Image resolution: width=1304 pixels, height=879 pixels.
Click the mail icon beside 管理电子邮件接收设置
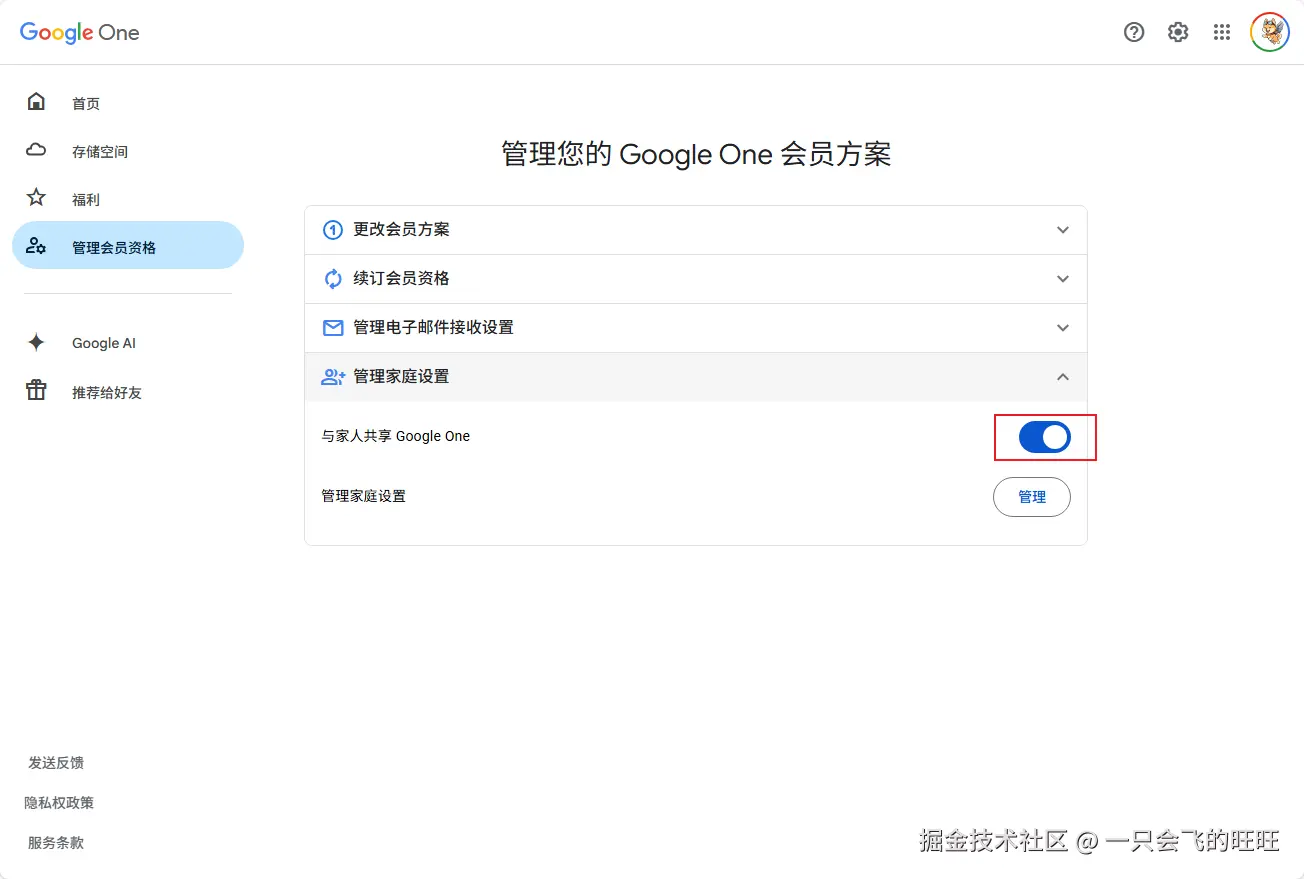[333, 328]
